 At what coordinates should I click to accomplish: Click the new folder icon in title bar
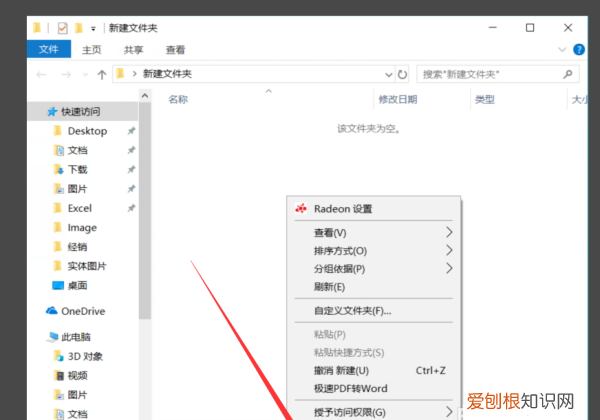pyautogui.click(x=79, y=28)
